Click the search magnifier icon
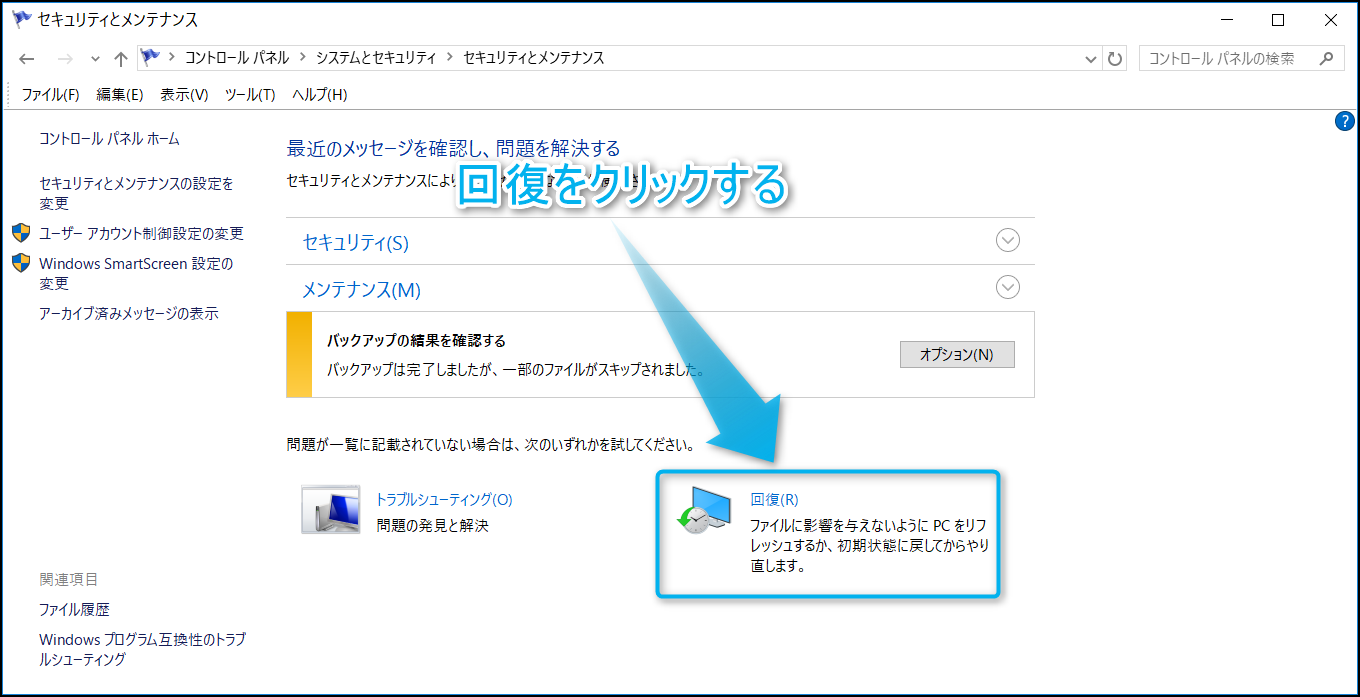This screenshot has height=697, width=1360. tap(1326, 58)
